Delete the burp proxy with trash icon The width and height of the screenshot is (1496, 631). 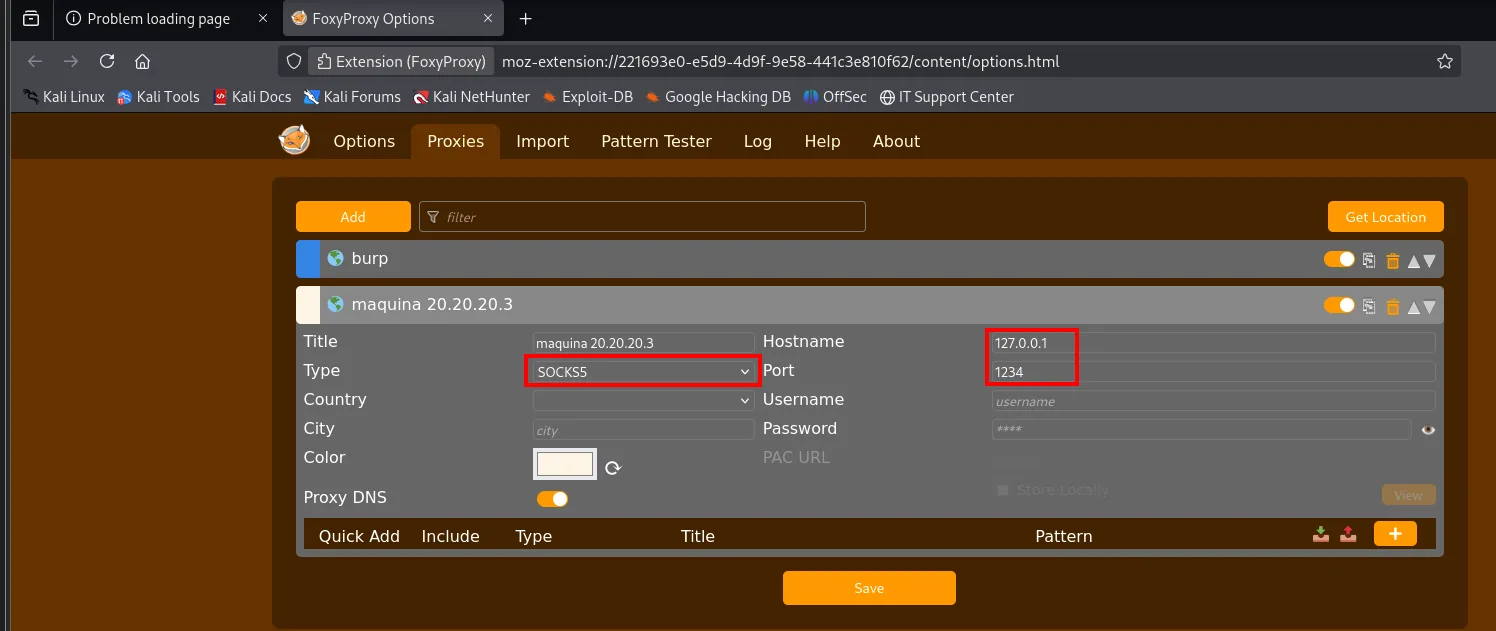pos(1393,261)
